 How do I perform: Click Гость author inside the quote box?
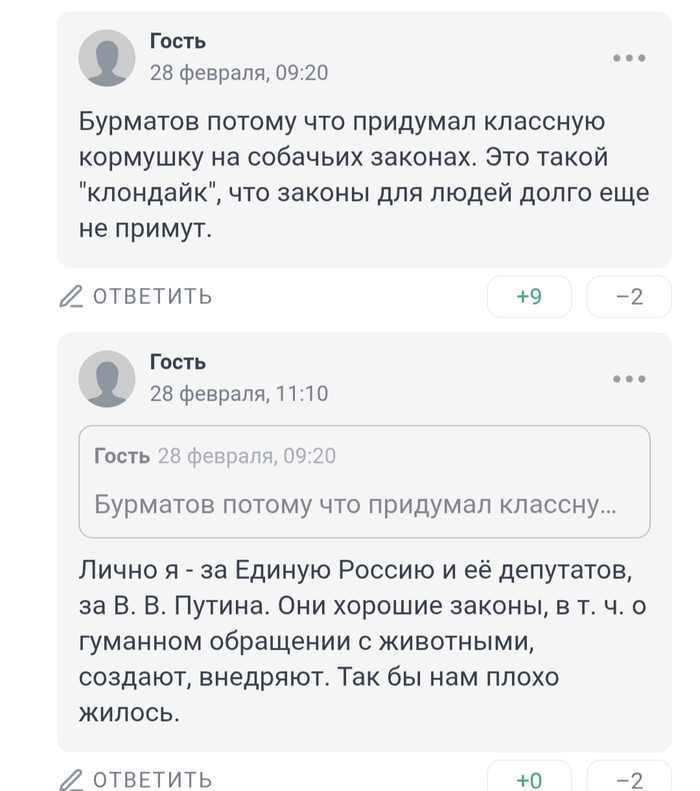click(x=122, y=456)
